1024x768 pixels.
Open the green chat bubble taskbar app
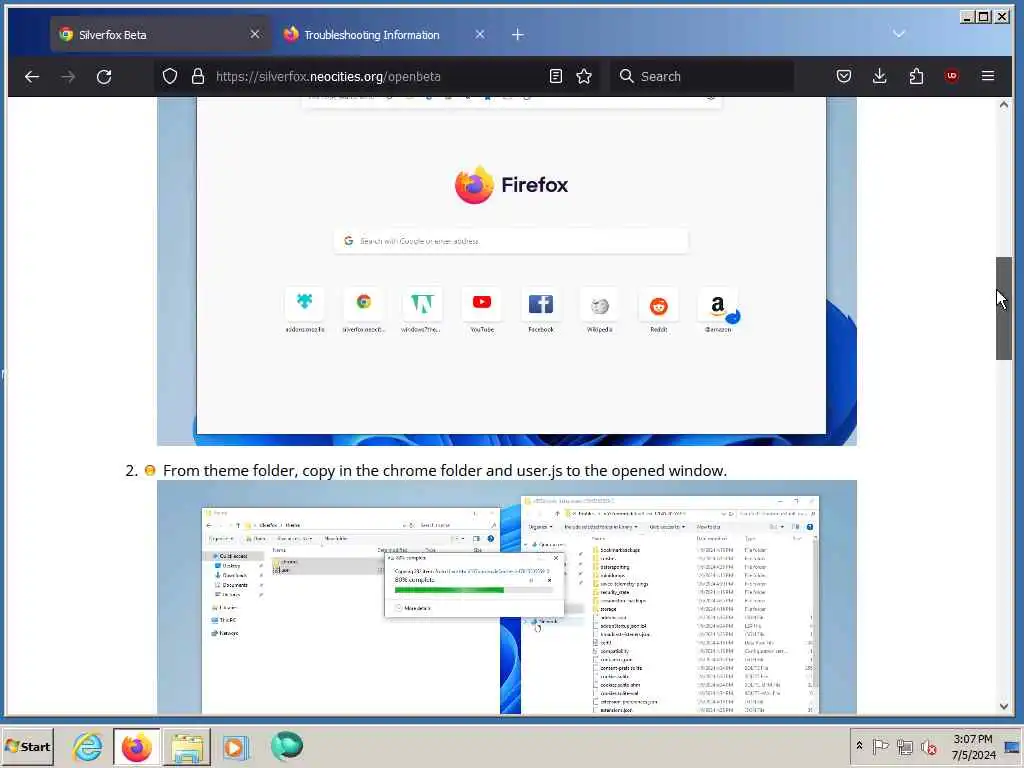coord(287,746)
